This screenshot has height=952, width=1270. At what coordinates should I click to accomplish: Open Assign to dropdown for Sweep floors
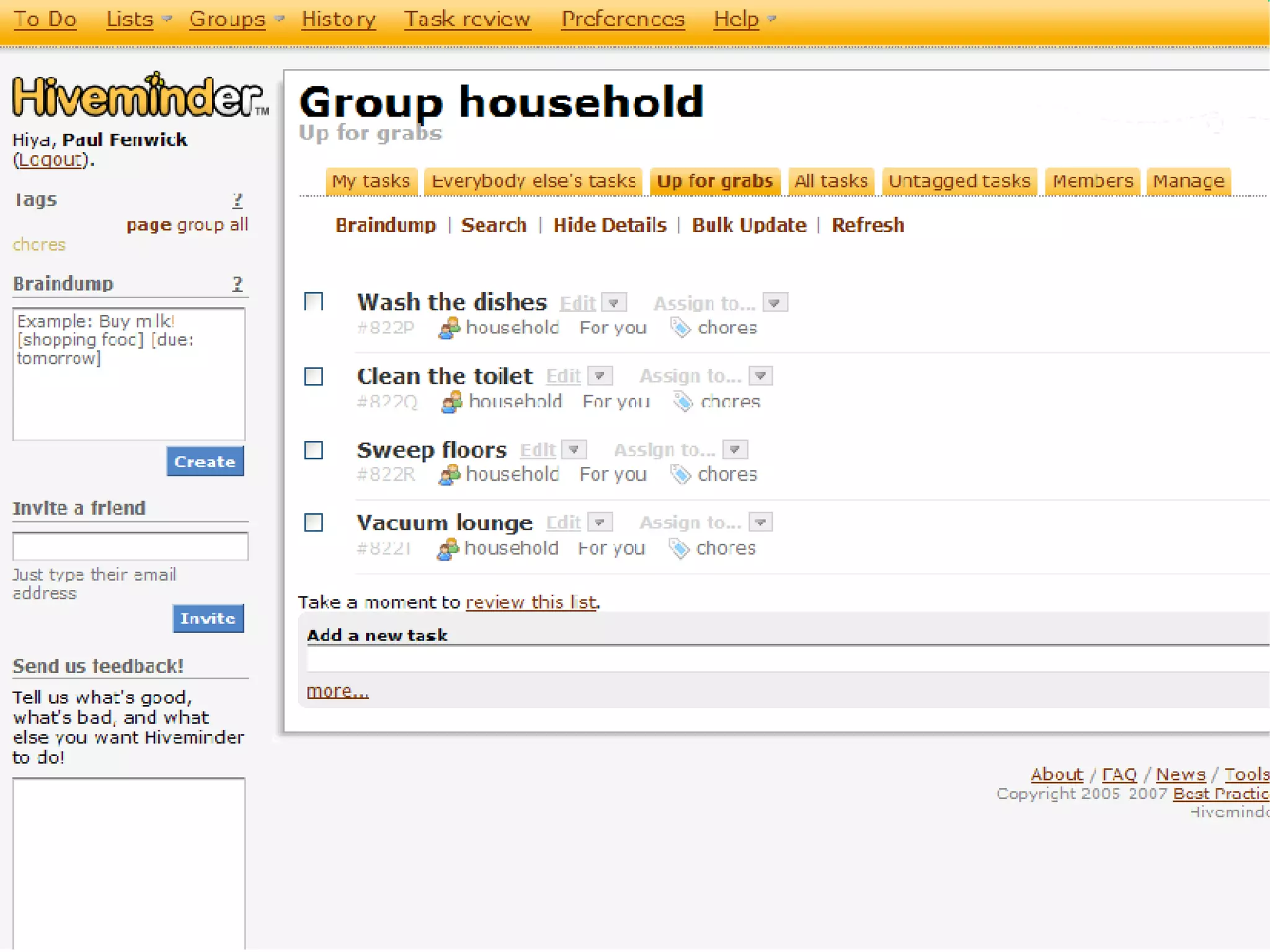[x=735, y=449]
